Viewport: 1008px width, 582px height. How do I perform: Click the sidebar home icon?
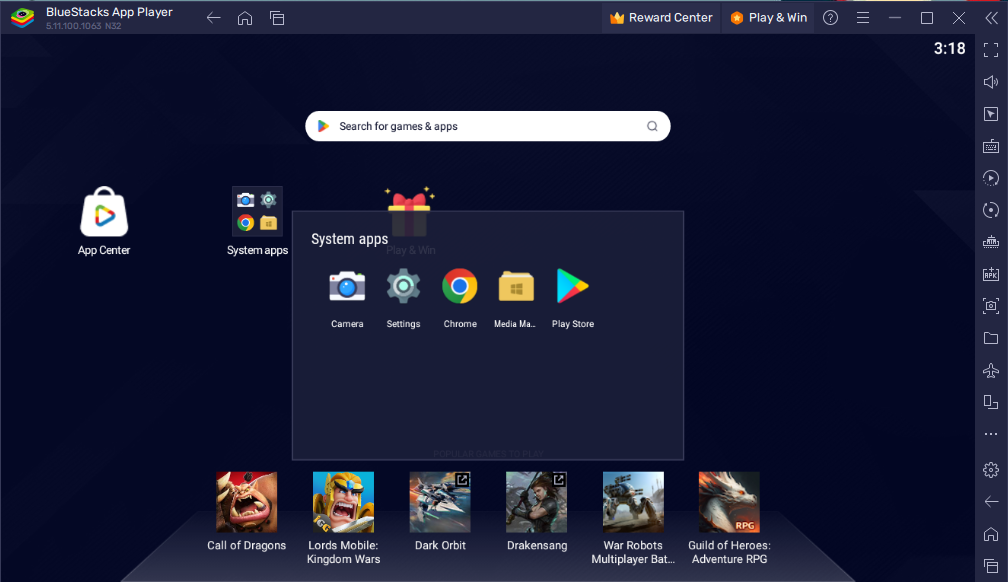[991, 534]
